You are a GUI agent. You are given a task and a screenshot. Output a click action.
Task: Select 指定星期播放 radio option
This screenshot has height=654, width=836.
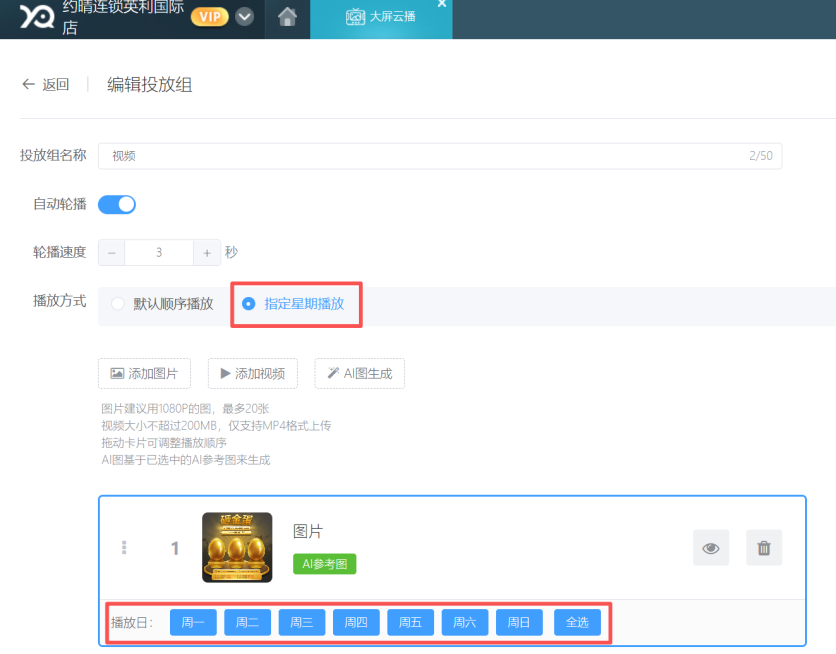point(293,304)
